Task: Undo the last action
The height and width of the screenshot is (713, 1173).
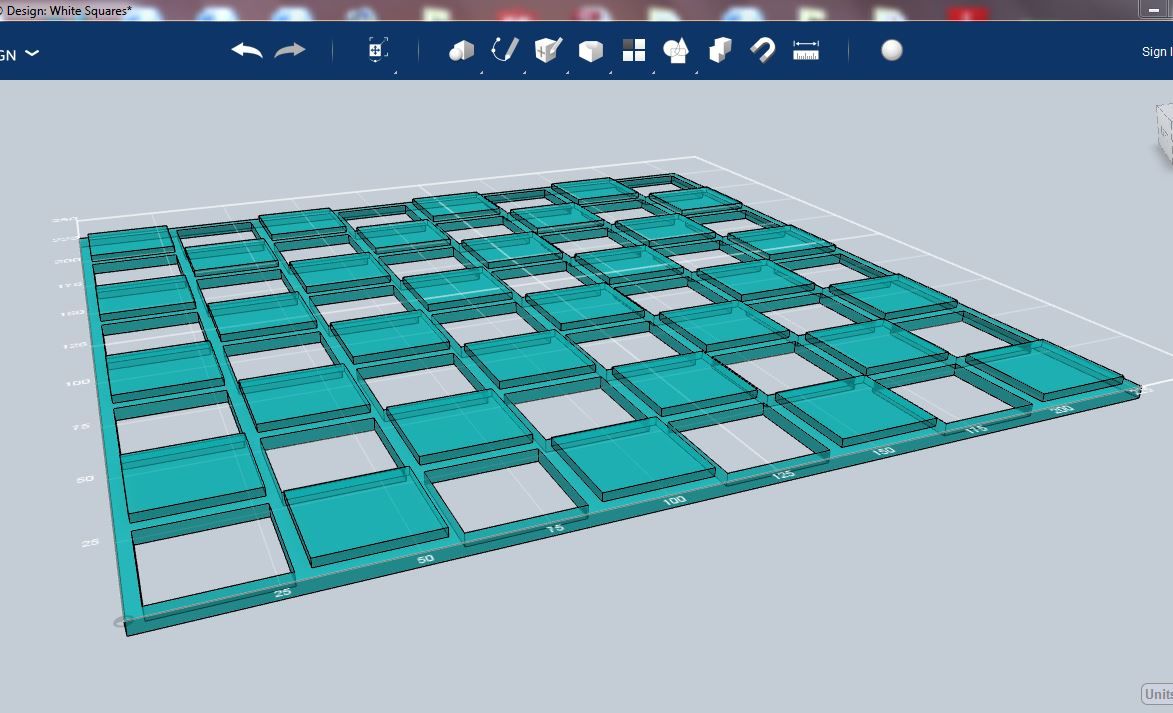Action: point(248,50)
